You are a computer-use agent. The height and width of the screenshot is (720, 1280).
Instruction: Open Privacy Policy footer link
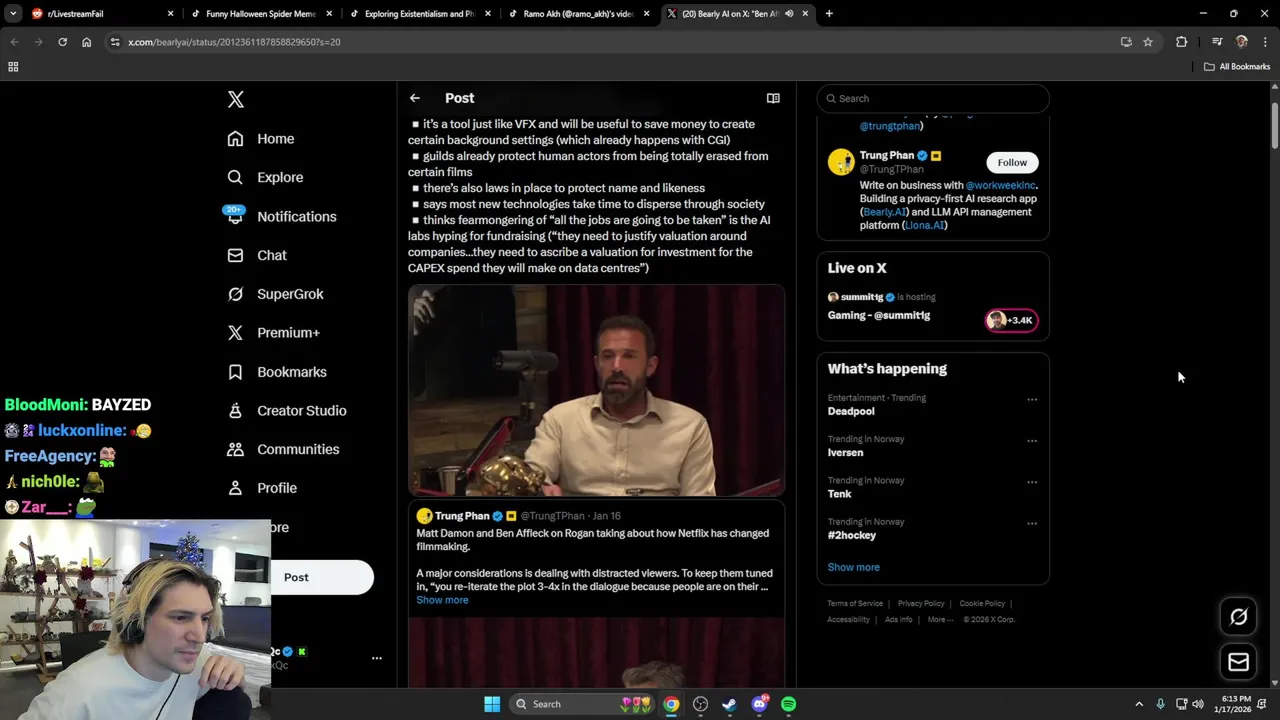pyautogui.click(x=921, y=604)
